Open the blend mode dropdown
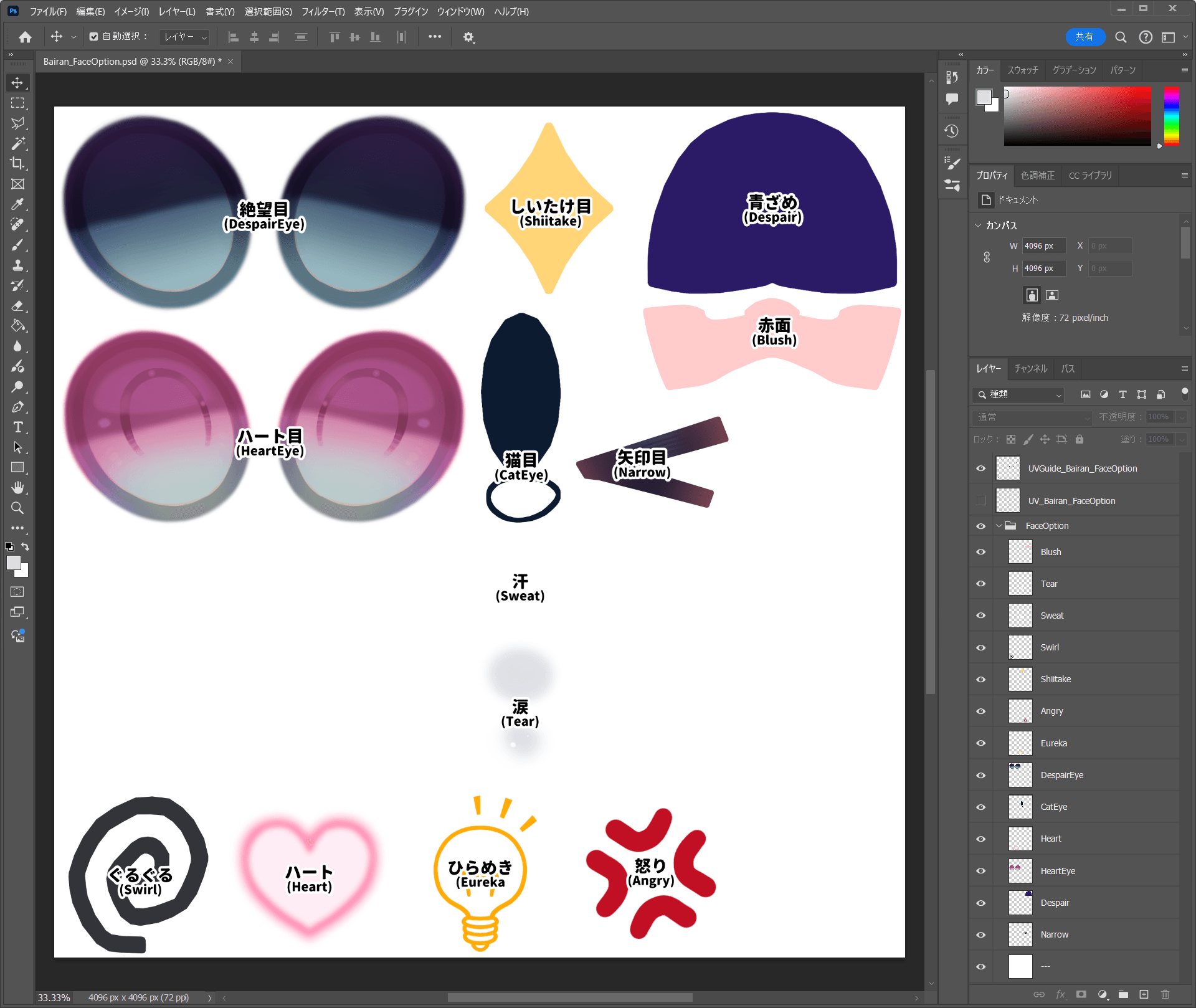 coord(1032,417)
